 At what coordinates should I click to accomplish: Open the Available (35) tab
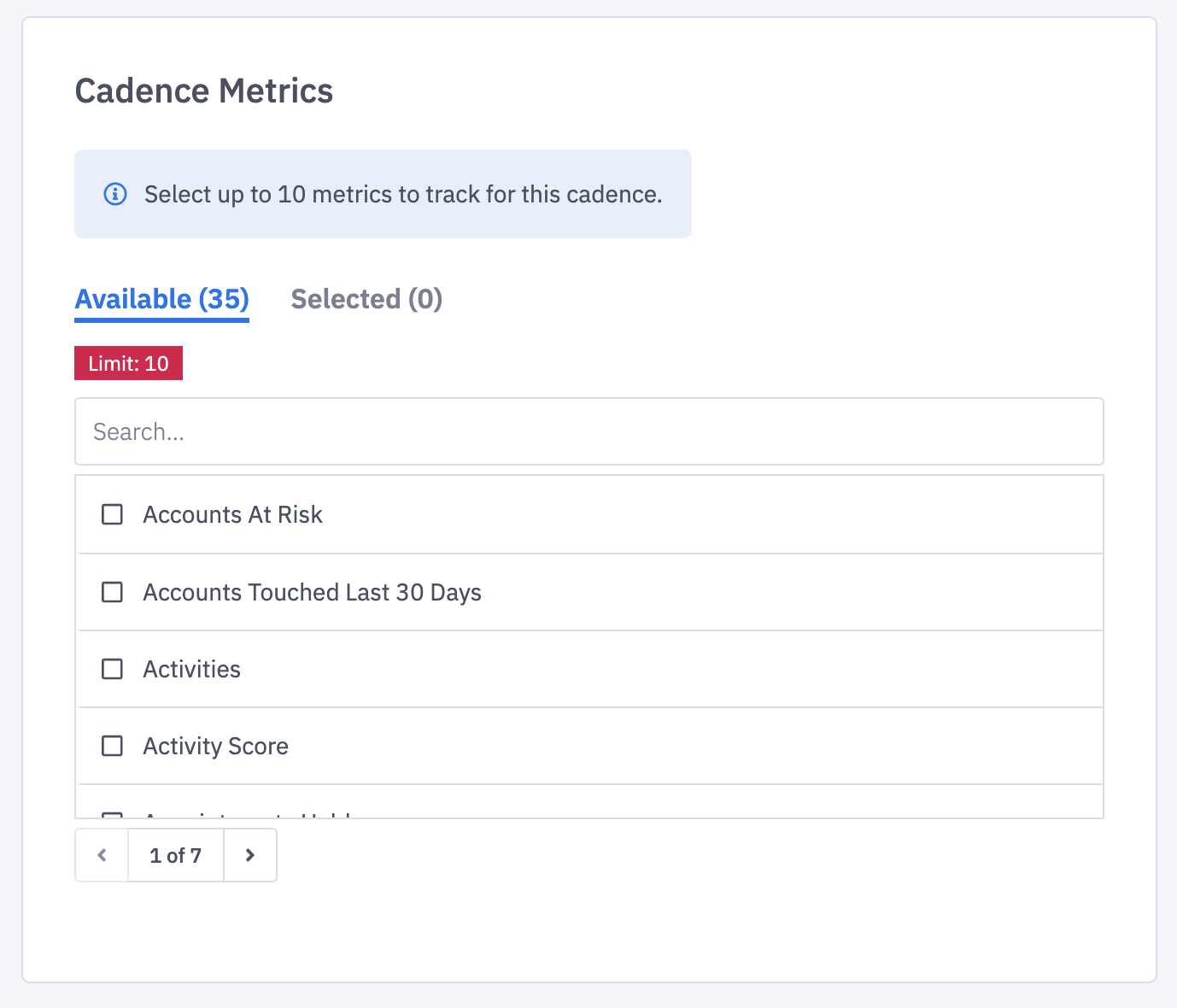click(x=161, y=299)
